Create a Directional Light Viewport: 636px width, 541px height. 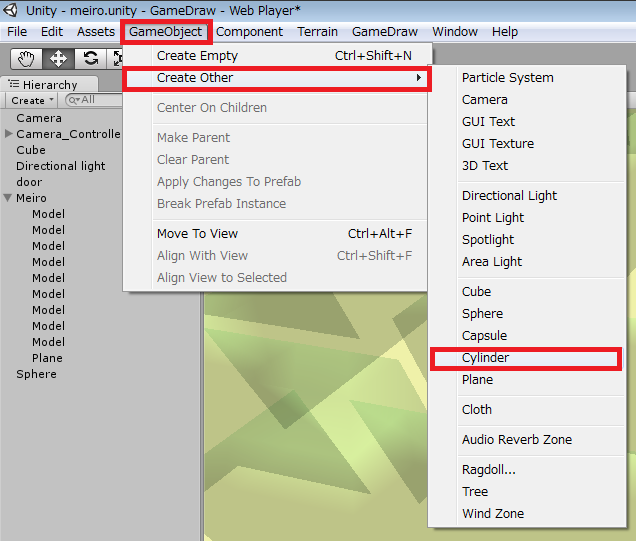pos(527,195)
